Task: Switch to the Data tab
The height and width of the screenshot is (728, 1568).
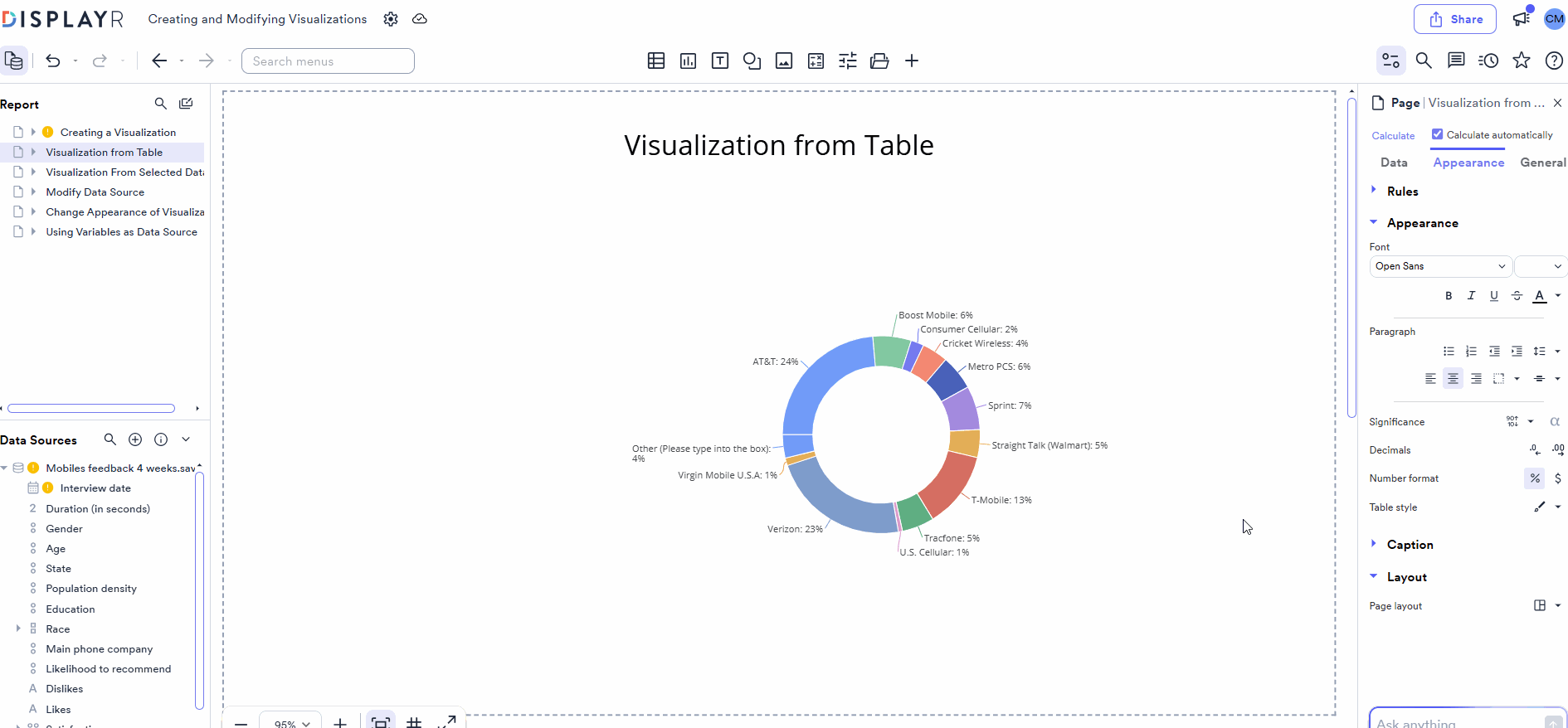Action: pos(1394,163)
